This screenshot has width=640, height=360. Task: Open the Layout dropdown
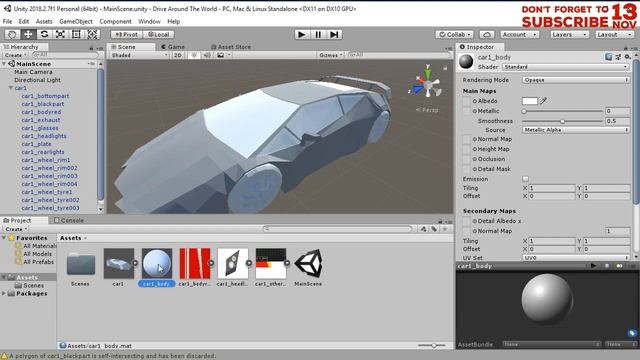614,35
